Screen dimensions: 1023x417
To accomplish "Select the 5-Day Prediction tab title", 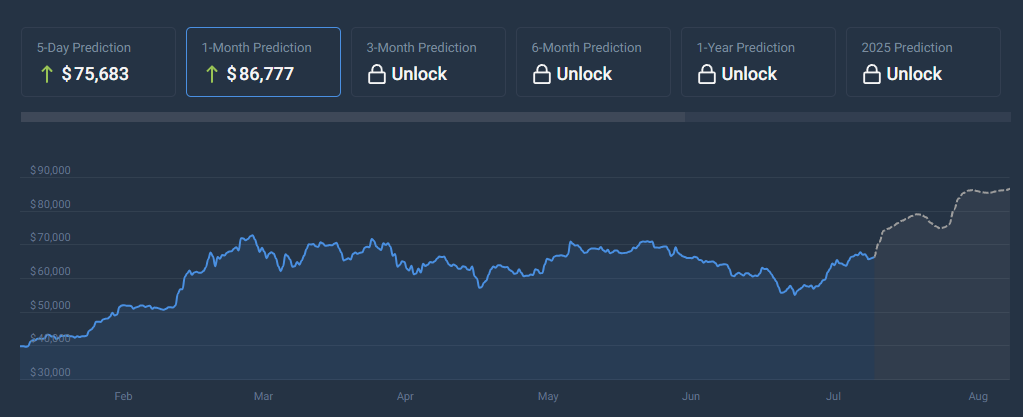I will click(84, 47).
